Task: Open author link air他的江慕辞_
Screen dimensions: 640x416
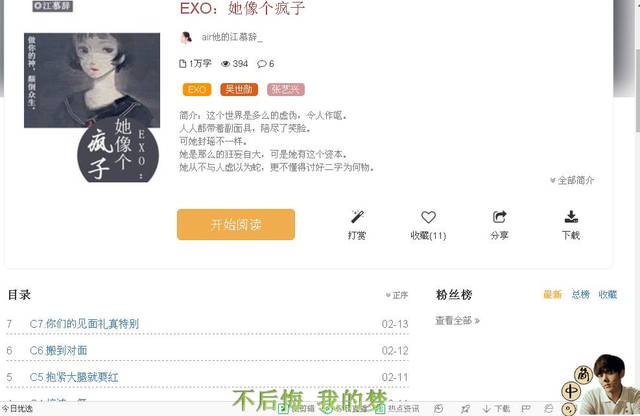Action: [232, 37]
